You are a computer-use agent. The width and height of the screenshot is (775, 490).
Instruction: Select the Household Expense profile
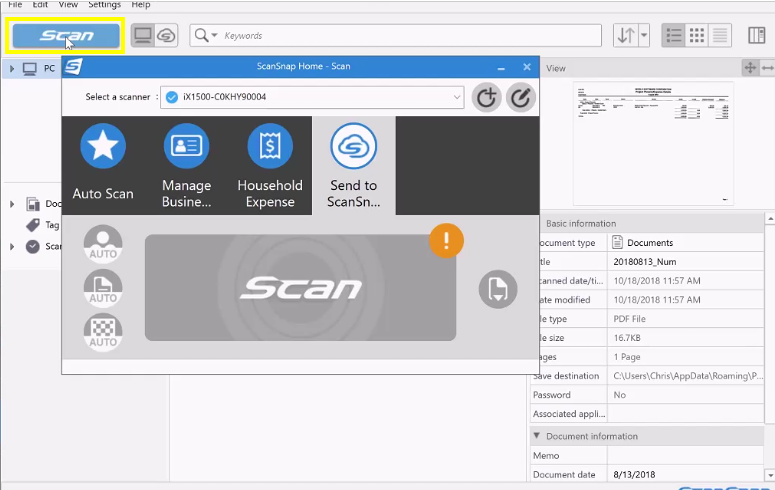[270, 165]
